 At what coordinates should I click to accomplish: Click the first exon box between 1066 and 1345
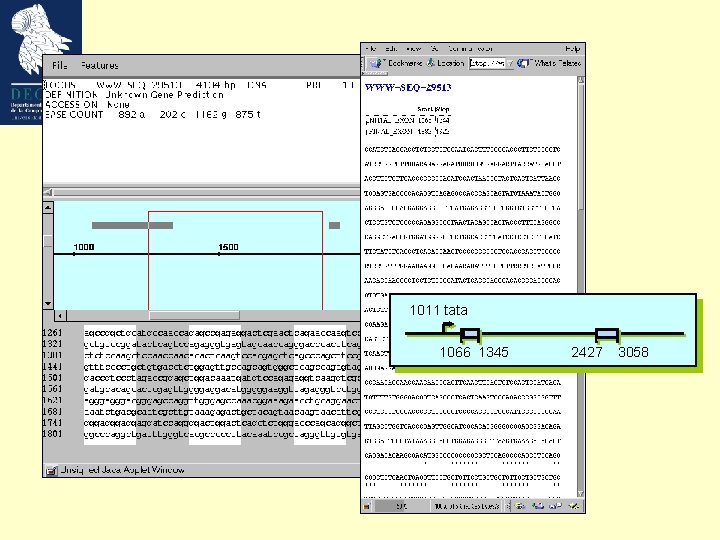tap(470, 335)
